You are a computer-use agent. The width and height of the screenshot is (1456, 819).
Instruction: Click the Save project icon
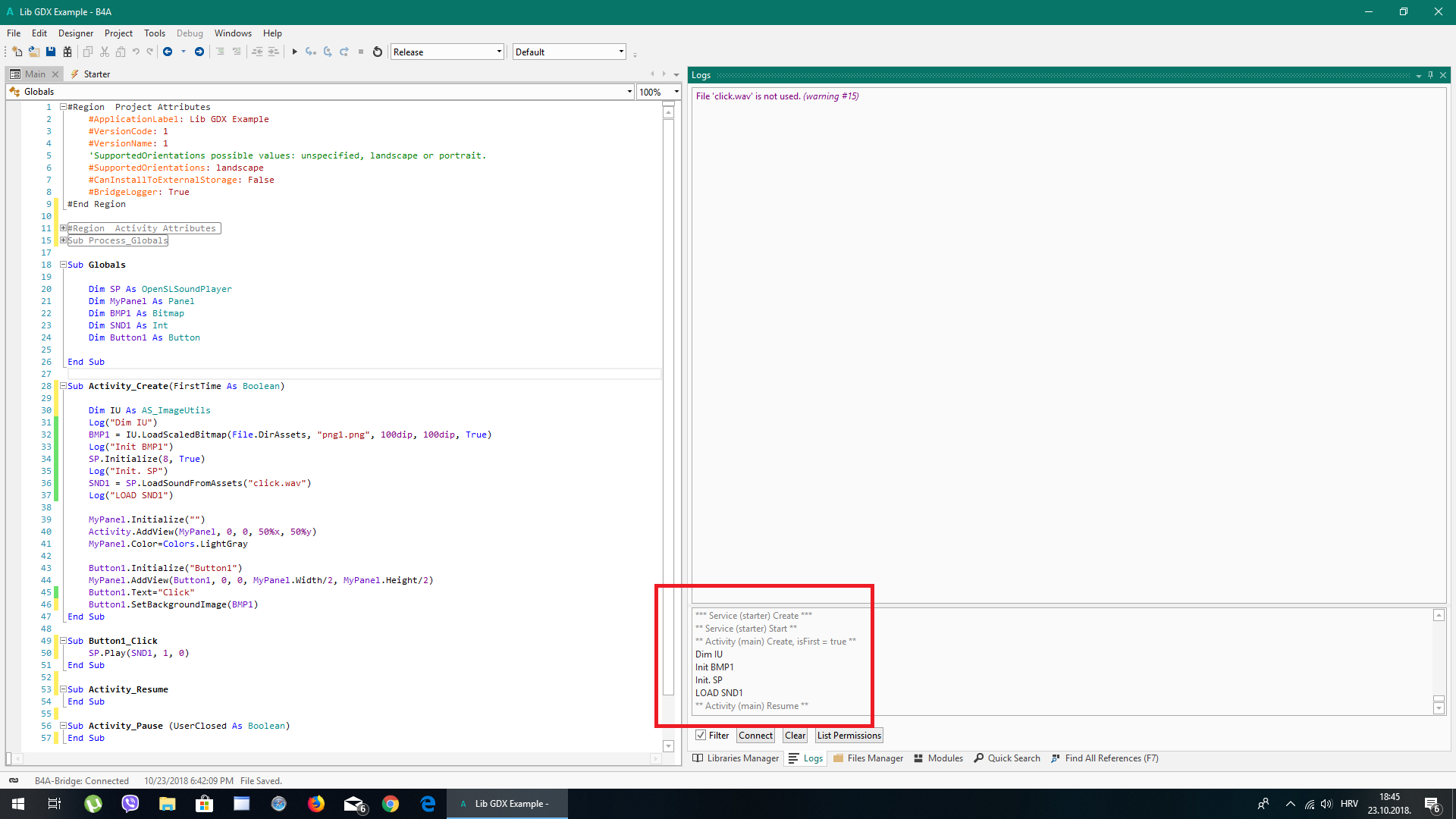[51, 52]
